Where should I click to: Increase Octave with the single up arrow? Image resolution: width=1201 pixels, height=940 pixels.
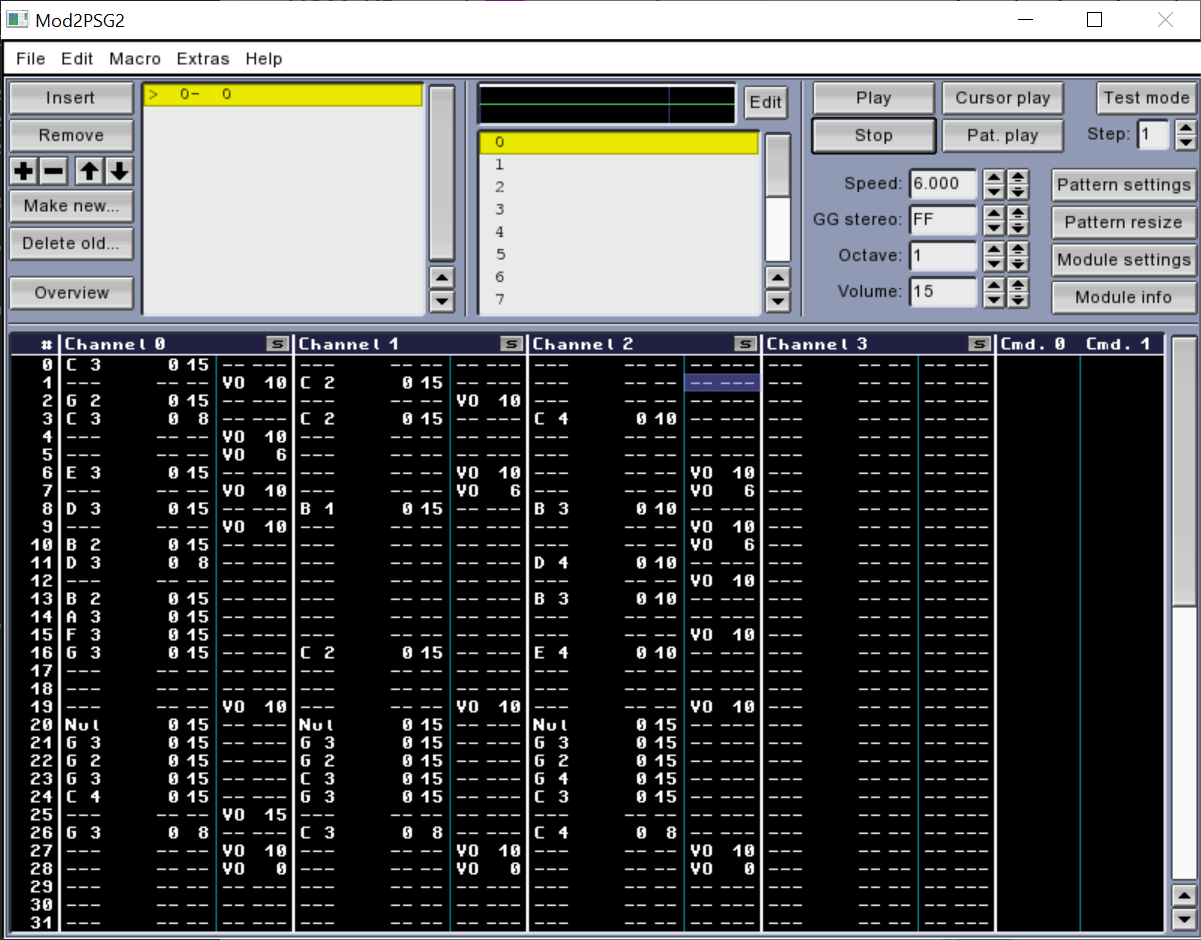[x=994, y=249]
